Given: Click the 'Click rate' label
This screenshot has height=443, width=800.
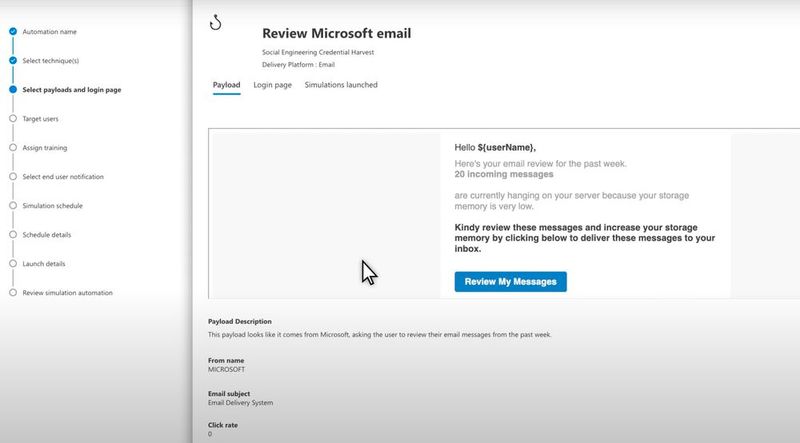Looking at the screenshot, I should coord(223,425).
